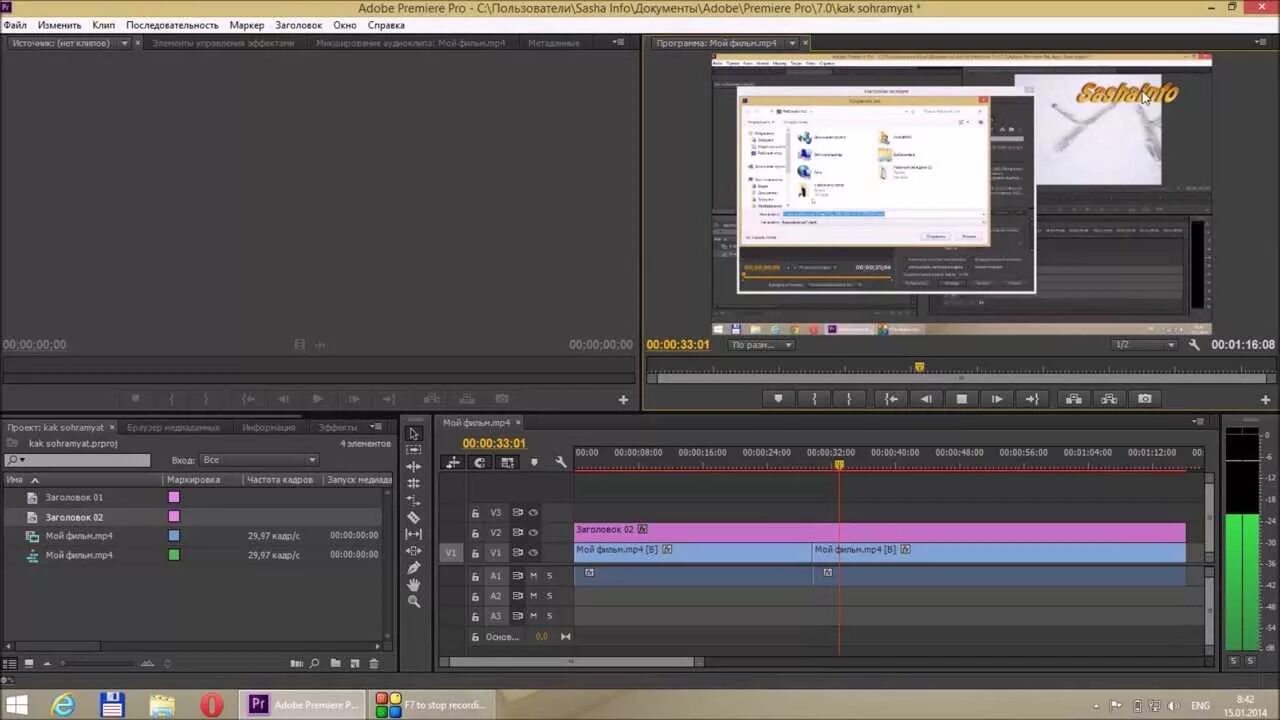Click Stop in Program monitor
Screen dimensions: 1280x720
[962, 398]
